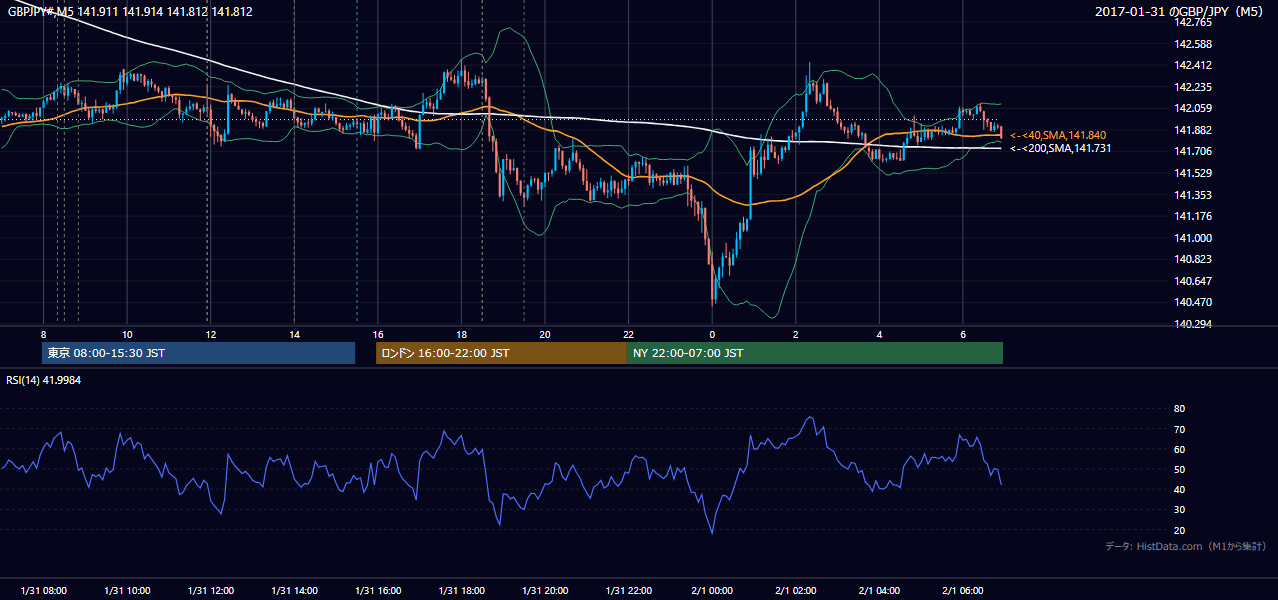Click the orange 40 SMA label 141.840

pos(1058,135)
